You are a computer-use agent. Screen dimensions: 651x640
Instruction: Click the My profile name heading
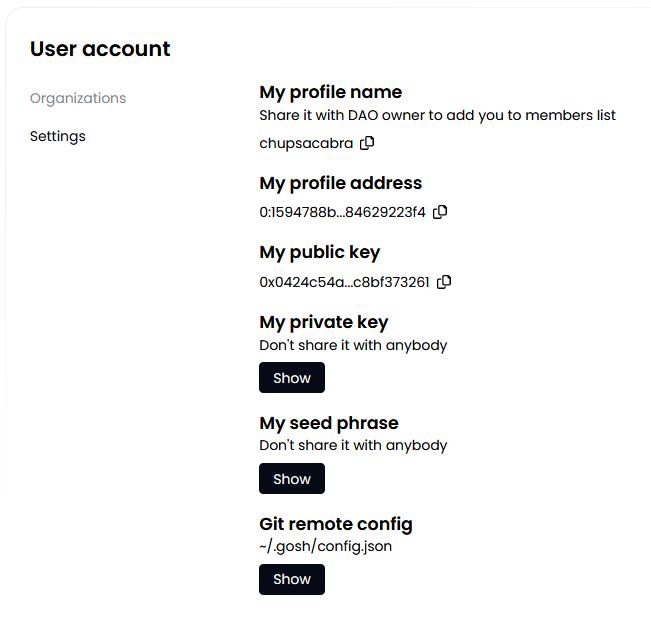(330, 92)
